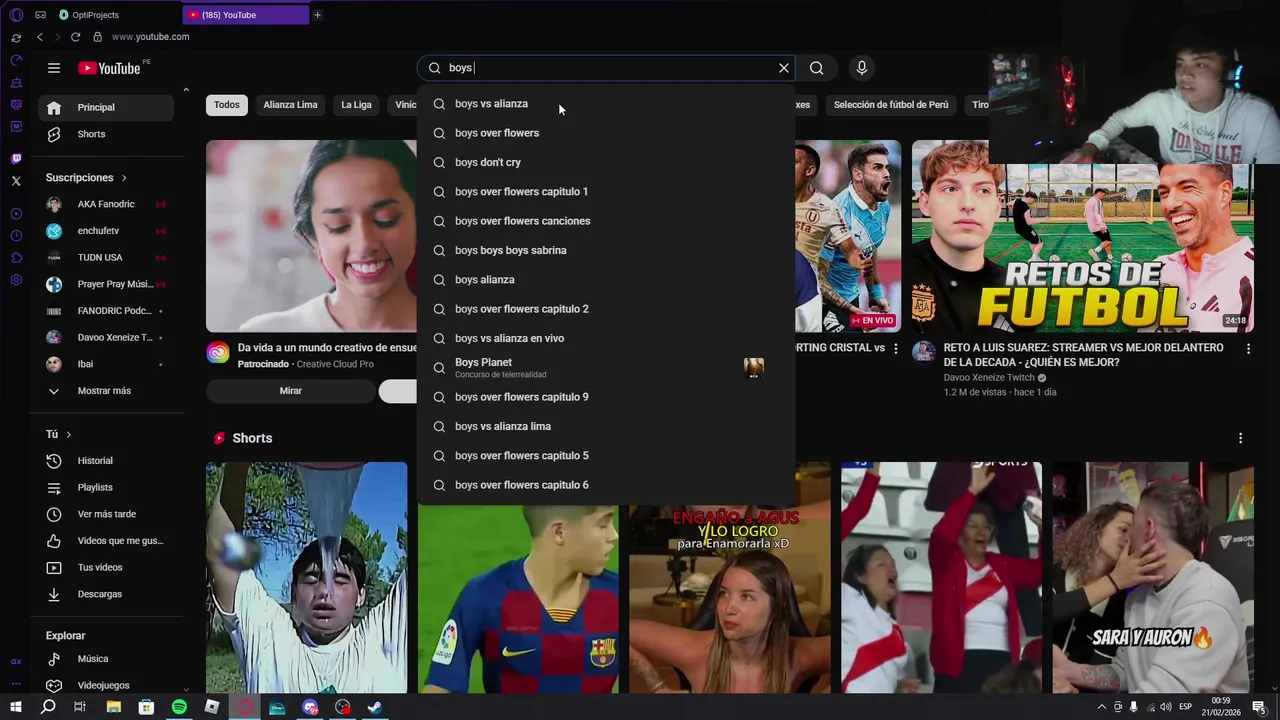The width and height of the screenshot is (1280, 720).
Task: Open Principal home in sidebar
Action: (106, 107)
